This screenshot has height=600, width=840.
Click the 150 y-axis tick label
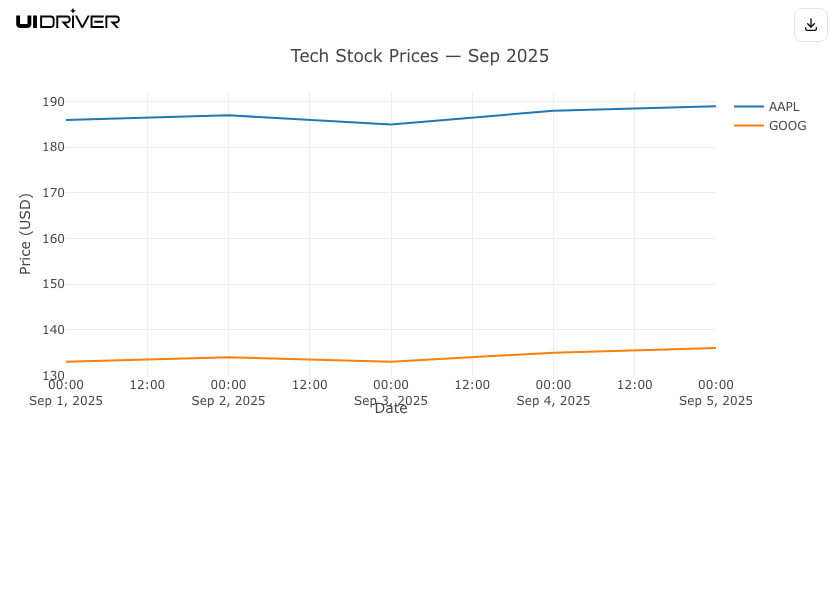click(x=53, y=284)
